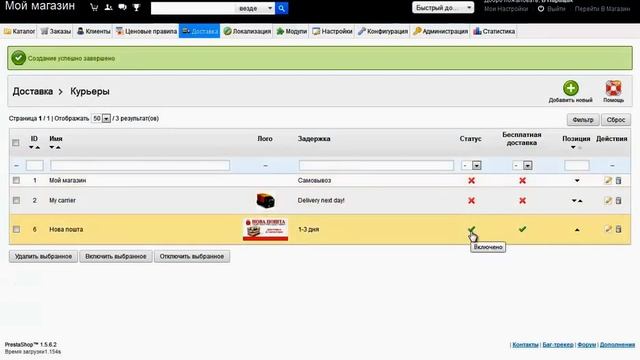Move My carrier up in position
Viewport: 640px width, 360px height.
point(580,201)
